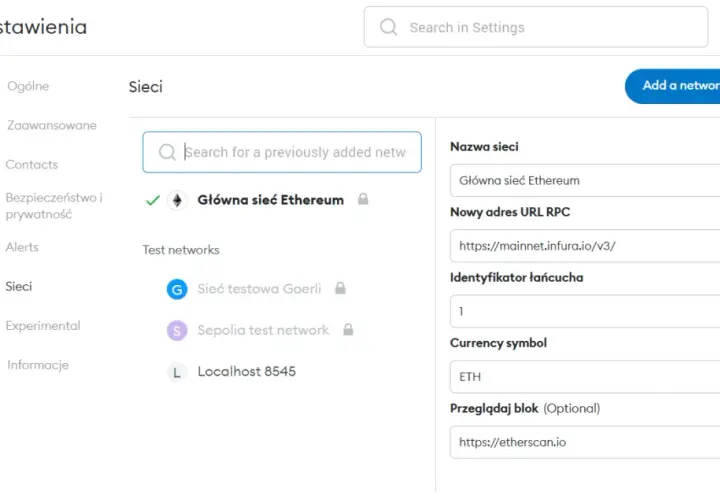The width and height of the screenshot is (720, 500).
Task: Click the Identyfikator łańcucha field
Action: [585, 311]
